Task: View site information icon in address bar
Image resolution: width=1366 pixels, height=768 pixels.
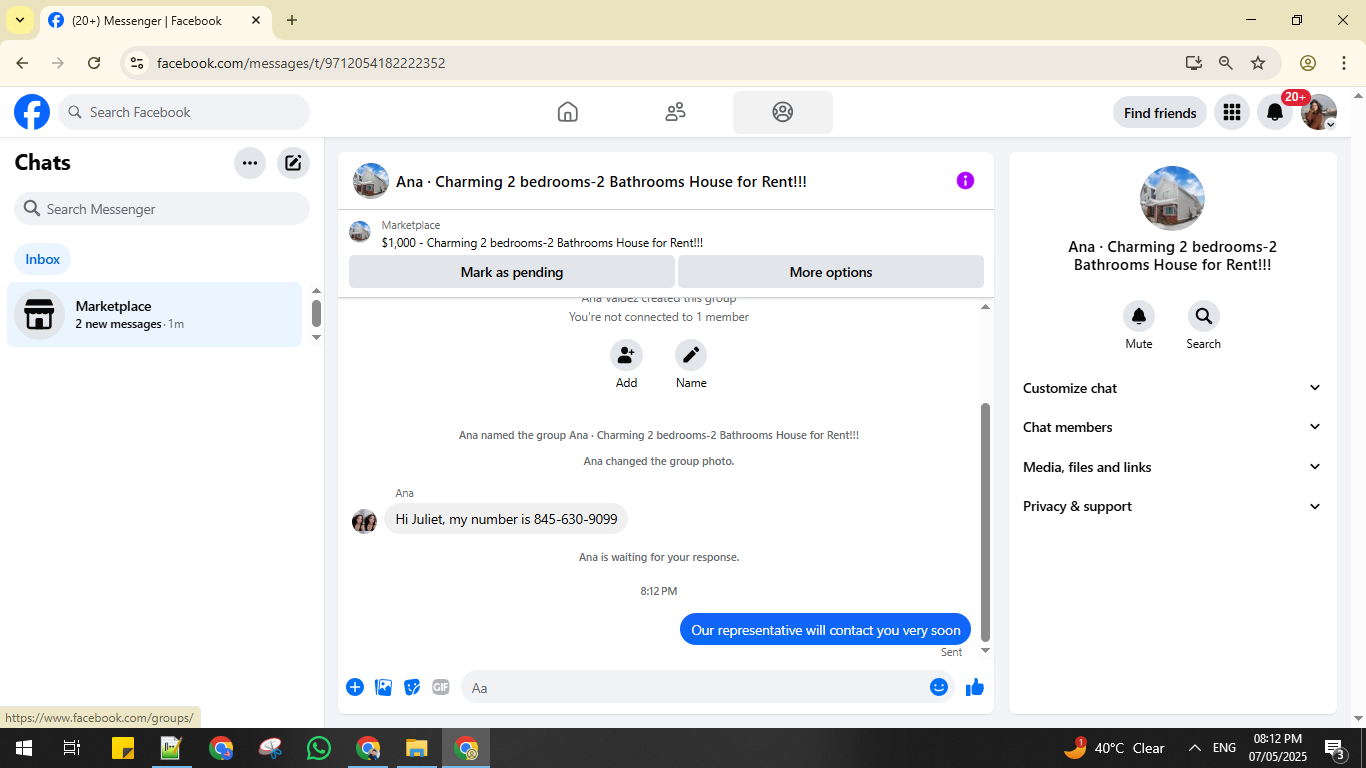Action: (137, 63)
